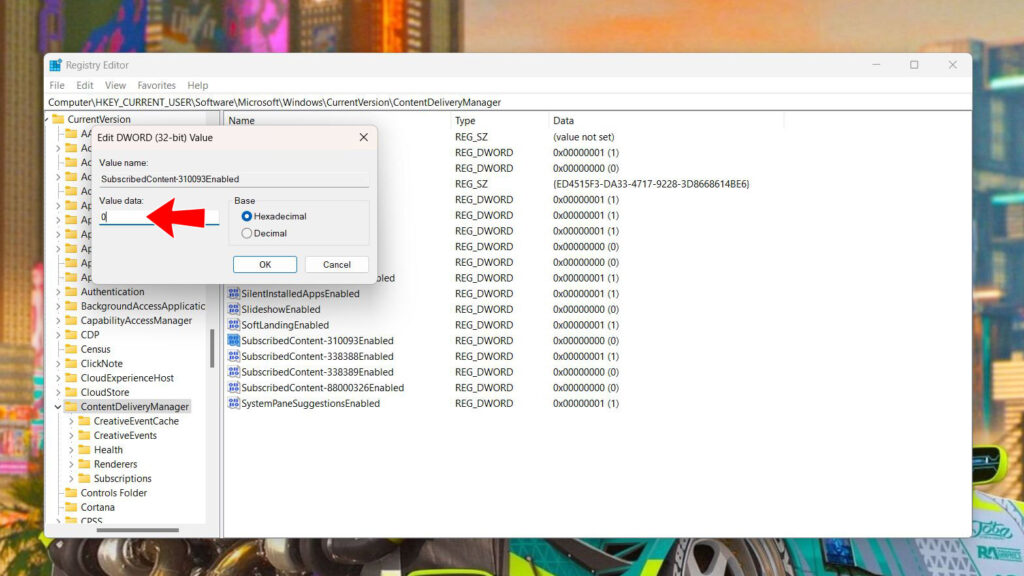1024x576 pixels.
Task: Click the Registry Editor app icon in title bar
Action: click(x=56, y=65)
